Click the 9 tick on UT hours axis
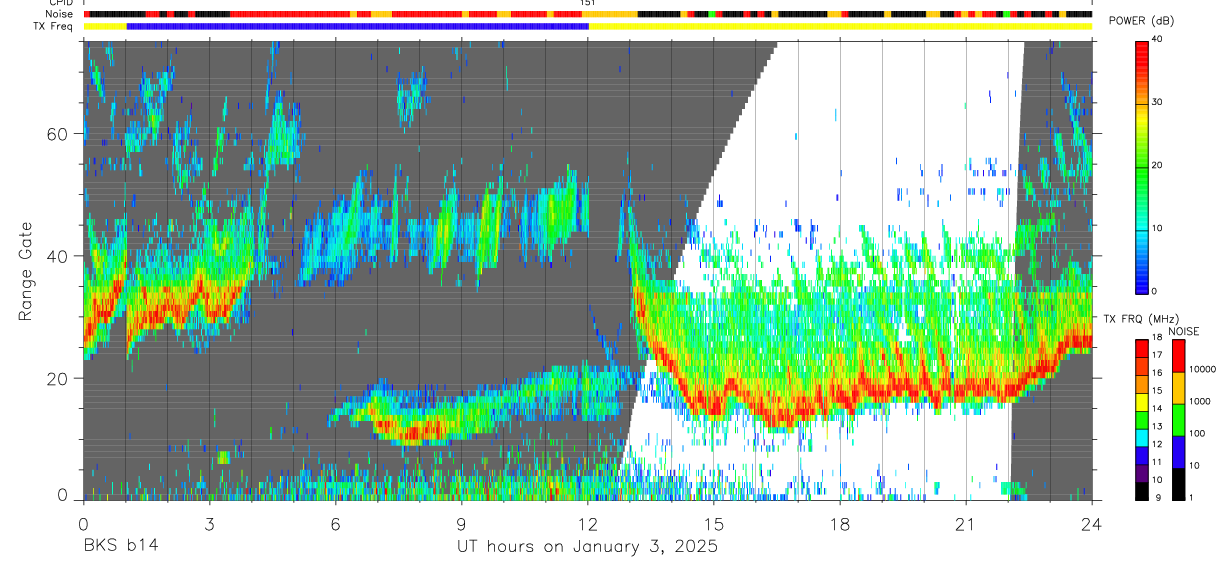 click(x=461, y=523)
